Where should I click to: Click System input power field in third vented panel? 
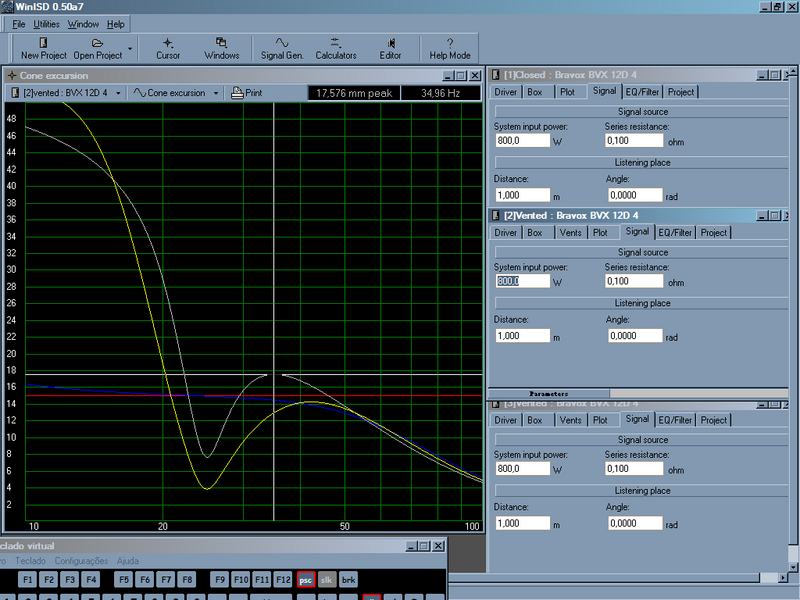tap(522, 468)
